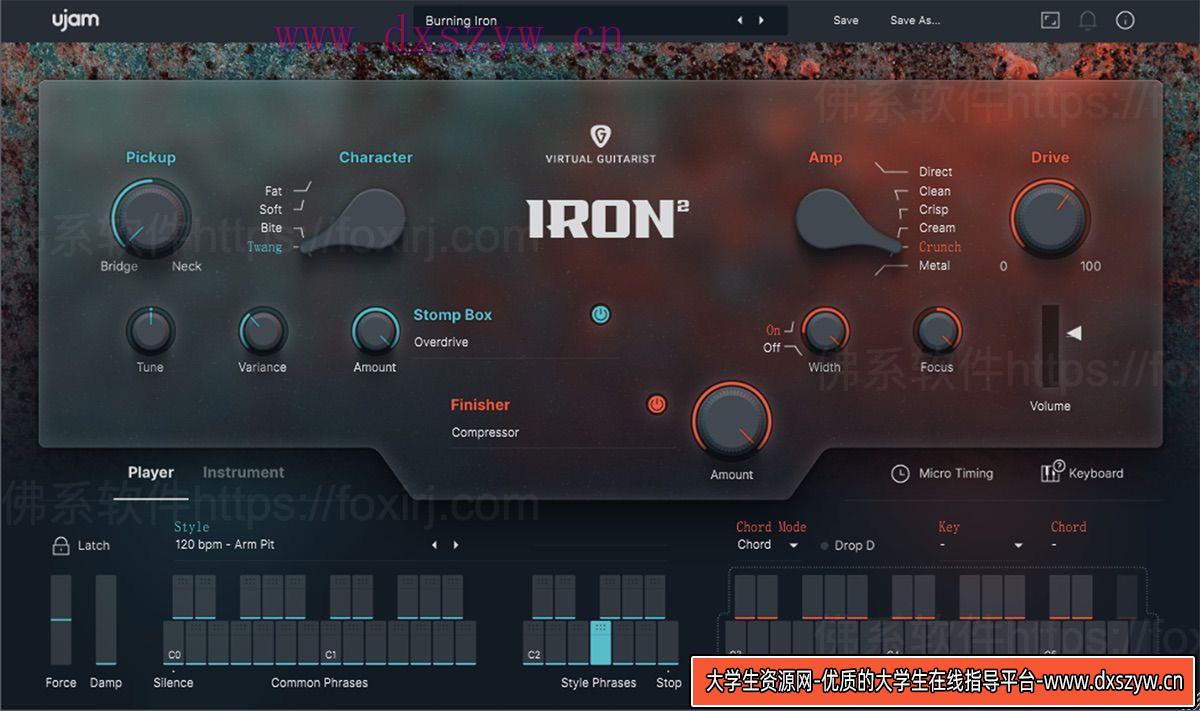Set Width switch to Off
The height and width of the screenshot is (711, 1200).
coord(772,348)
